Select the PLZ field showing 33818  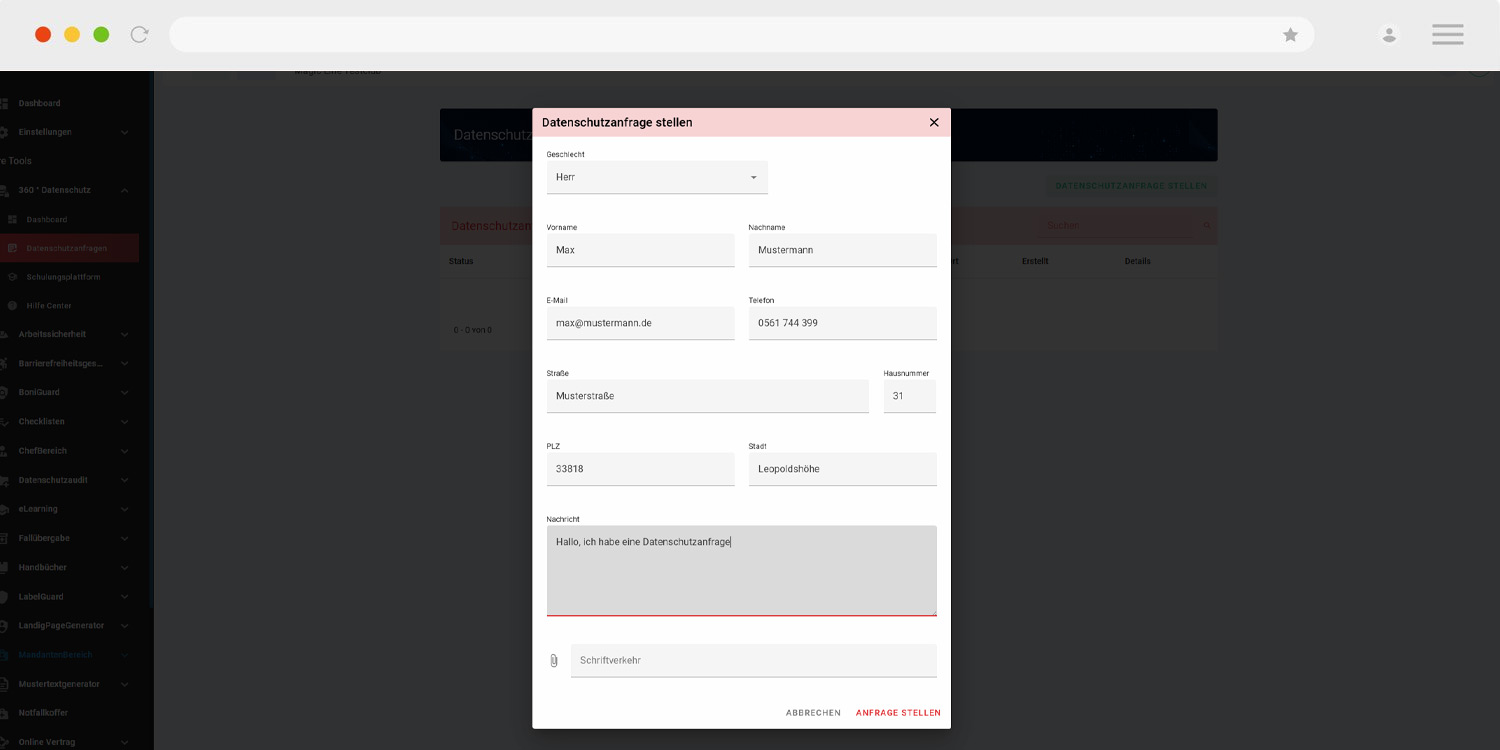click(640, 469)
